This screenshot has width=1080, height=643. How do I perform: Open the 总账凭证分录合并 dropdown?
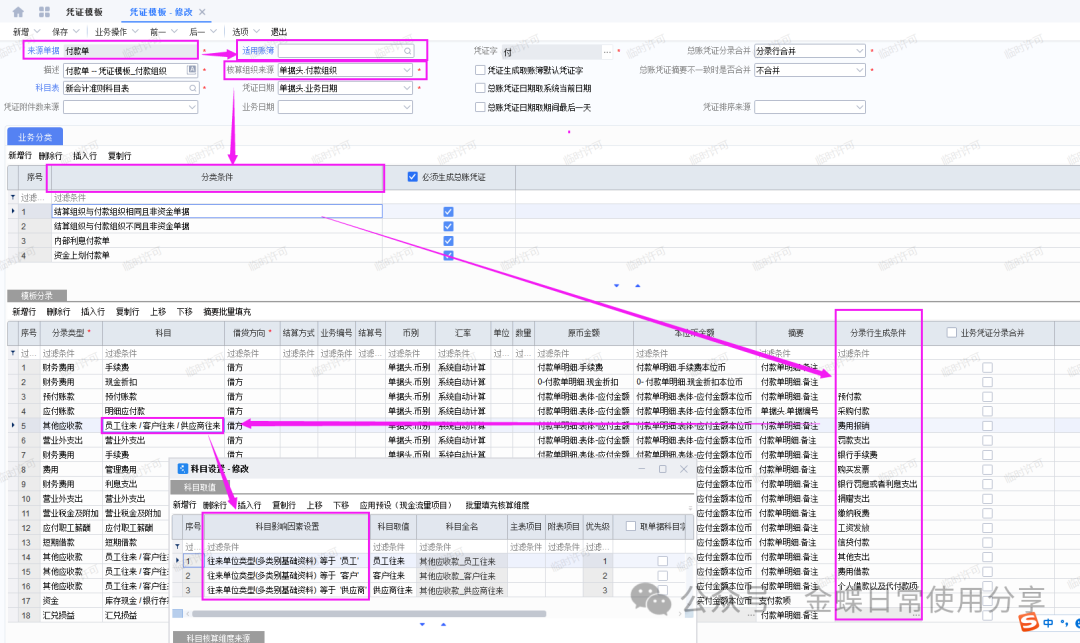[859, 51]
